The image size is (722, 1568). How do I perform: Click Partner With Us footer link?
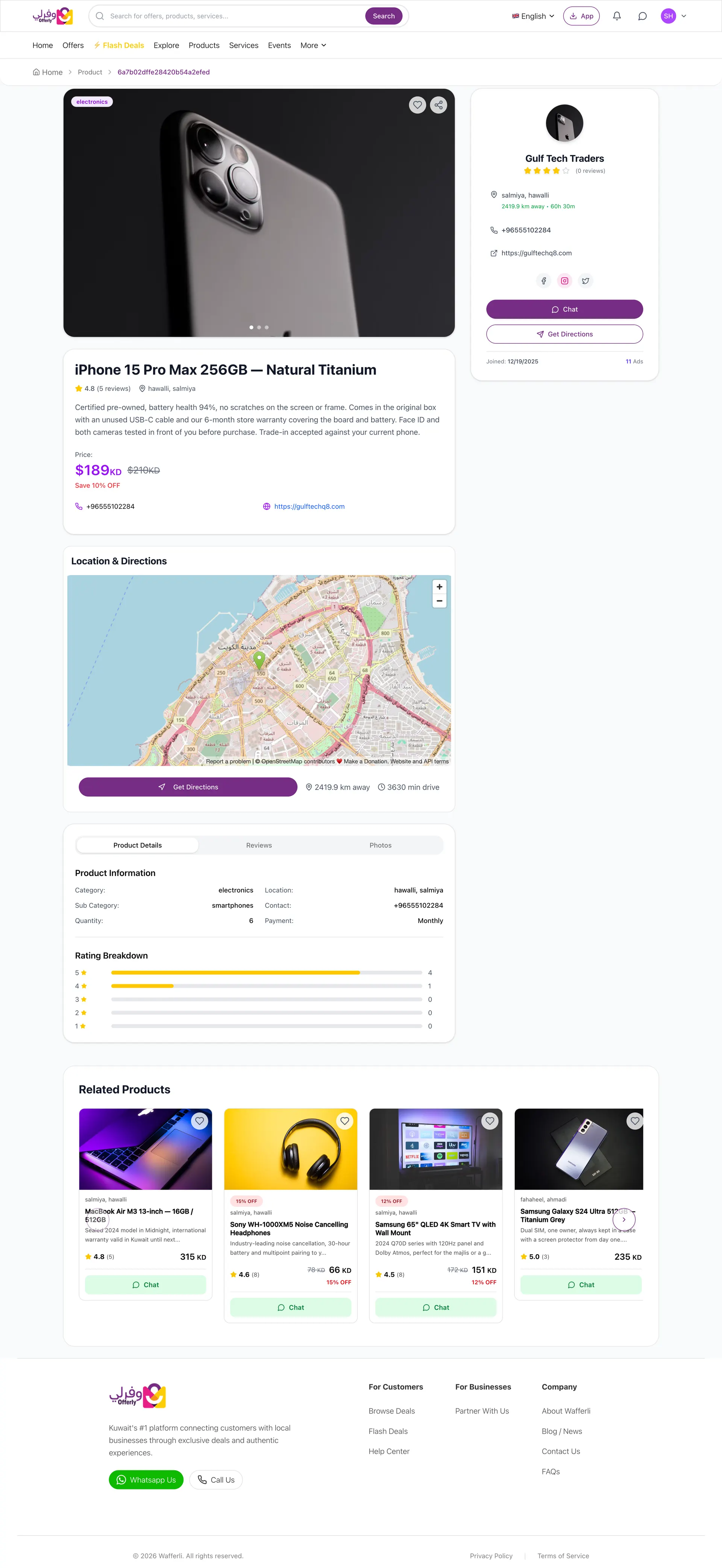482,1411
